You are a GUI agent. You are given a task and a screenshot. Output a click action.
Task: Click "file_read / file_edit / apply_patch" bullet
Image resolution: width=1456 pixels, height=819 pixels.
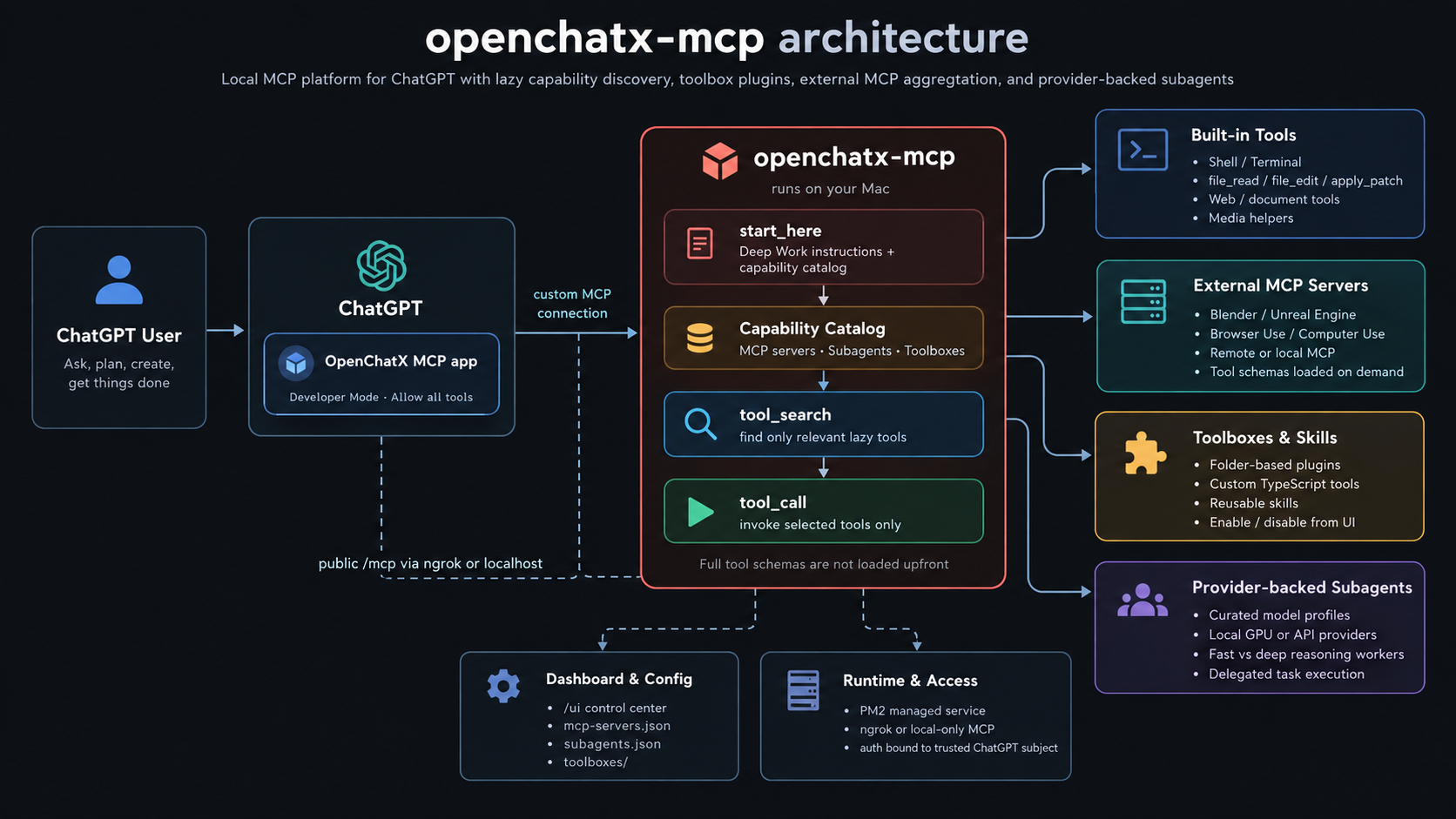tap(1305, 181)
